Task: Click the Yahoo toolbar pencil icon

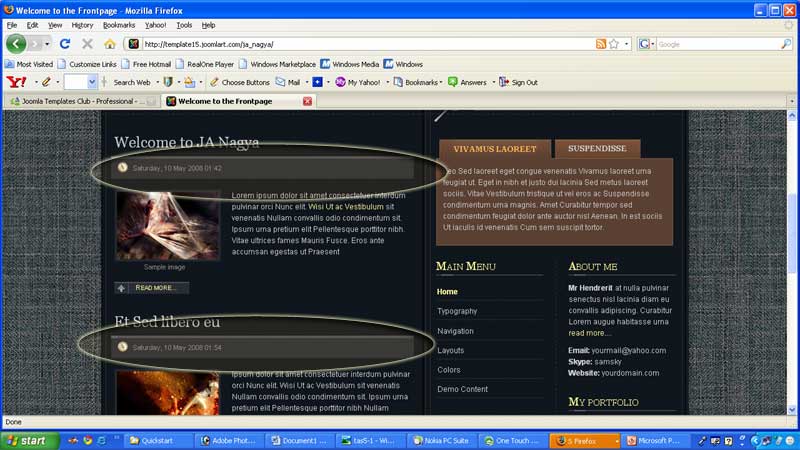Action: (46, 82)
